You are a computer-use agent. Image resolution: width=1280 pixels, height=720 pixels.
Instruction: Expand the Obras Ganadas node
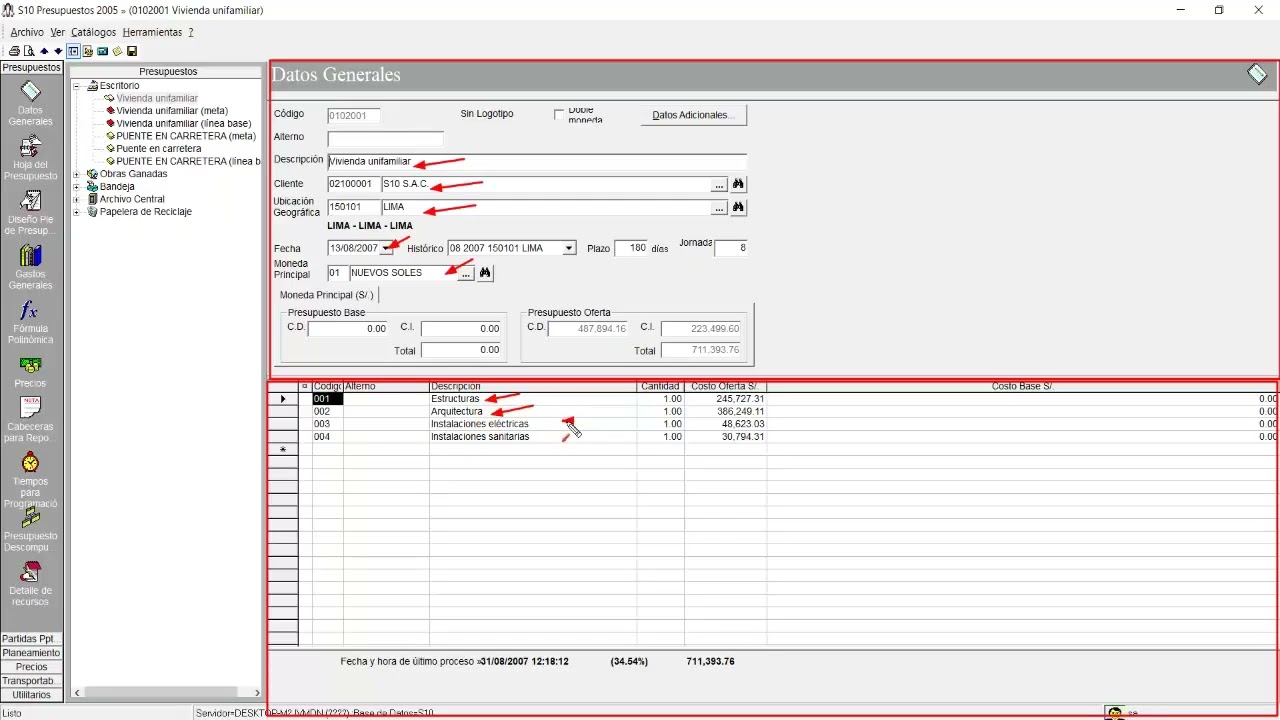78,174
